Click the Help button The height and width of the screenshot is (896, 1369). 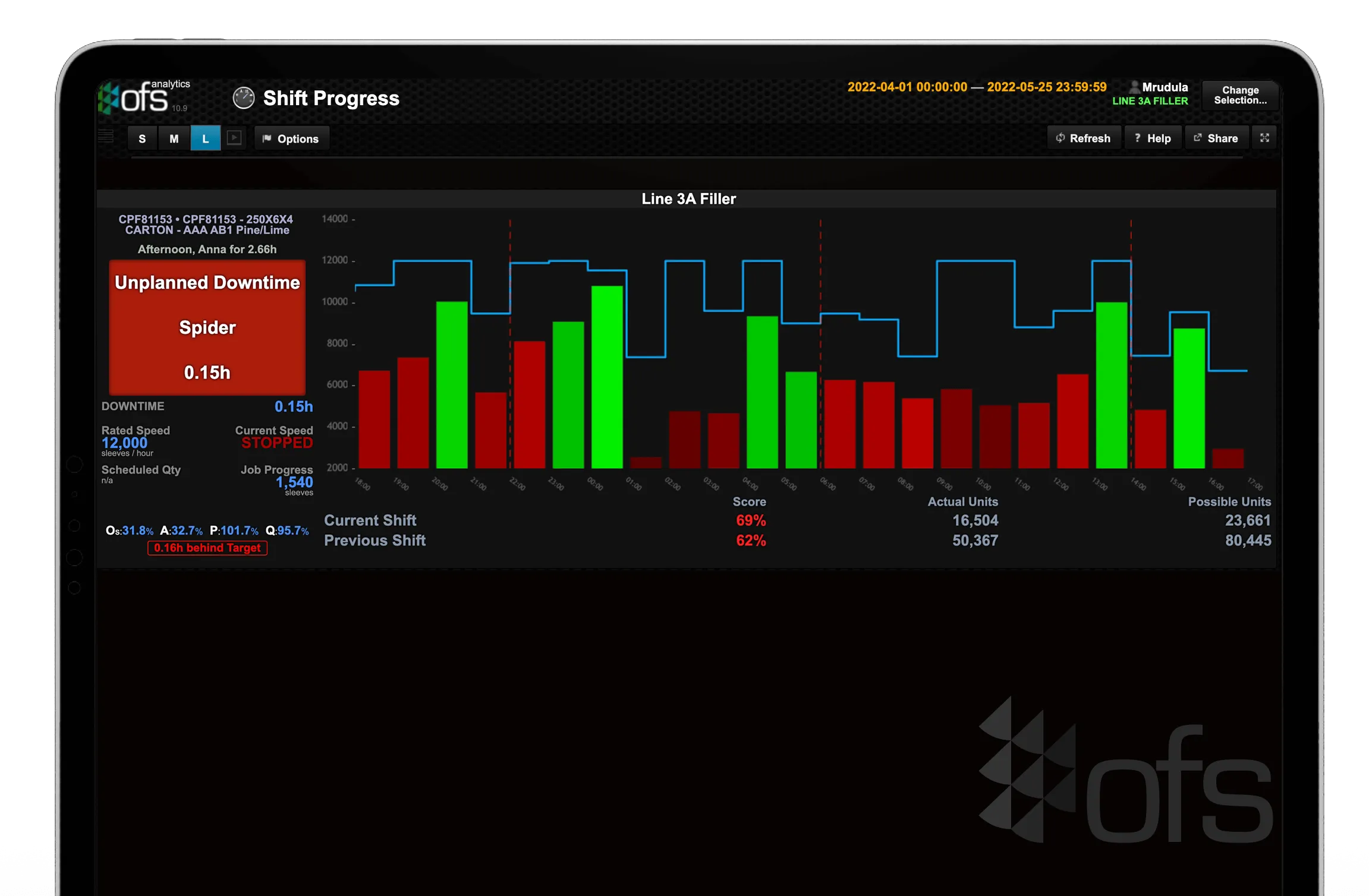(1153, 137)
